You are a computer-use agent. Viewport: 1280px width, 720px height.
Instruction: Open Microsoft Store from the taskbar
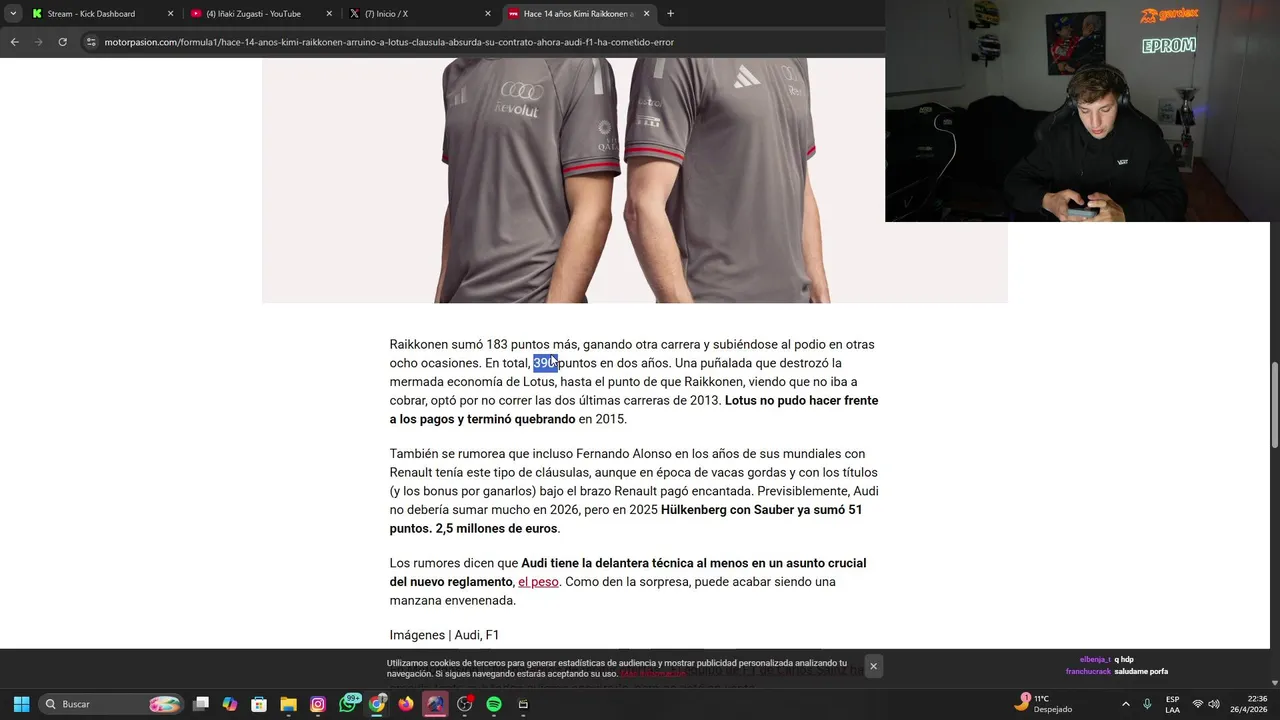tap(259, 704)
